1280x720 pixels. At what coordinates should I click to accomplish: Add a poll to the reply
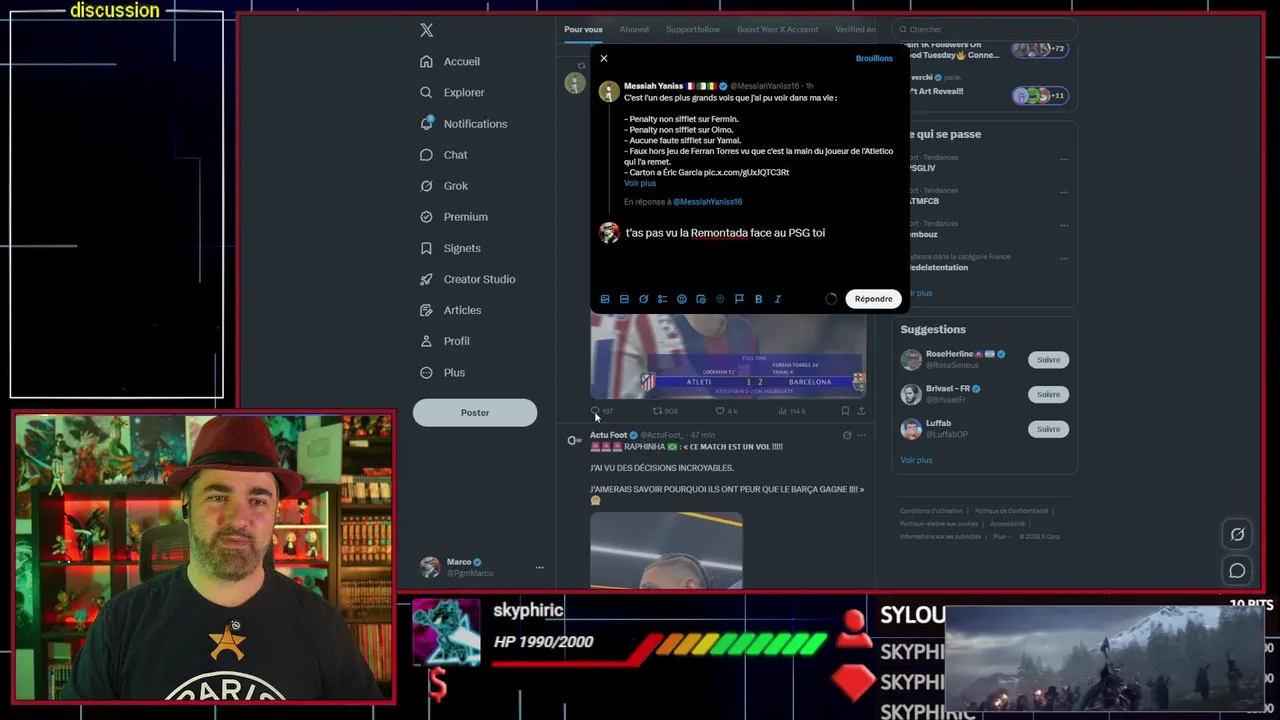click(662, 299)
